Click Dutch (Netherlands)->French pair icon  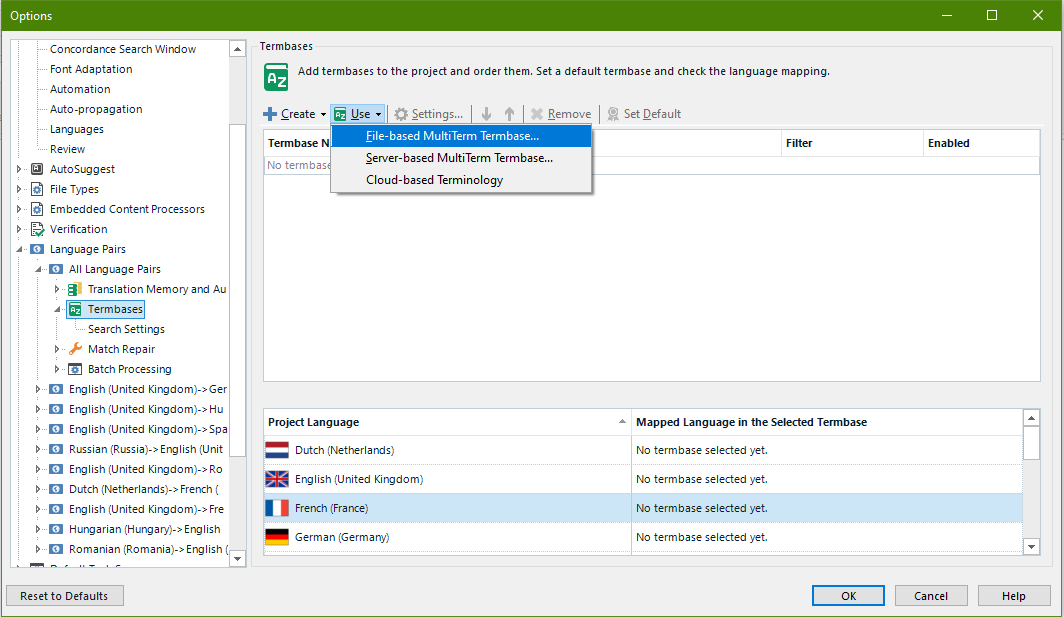56,489
